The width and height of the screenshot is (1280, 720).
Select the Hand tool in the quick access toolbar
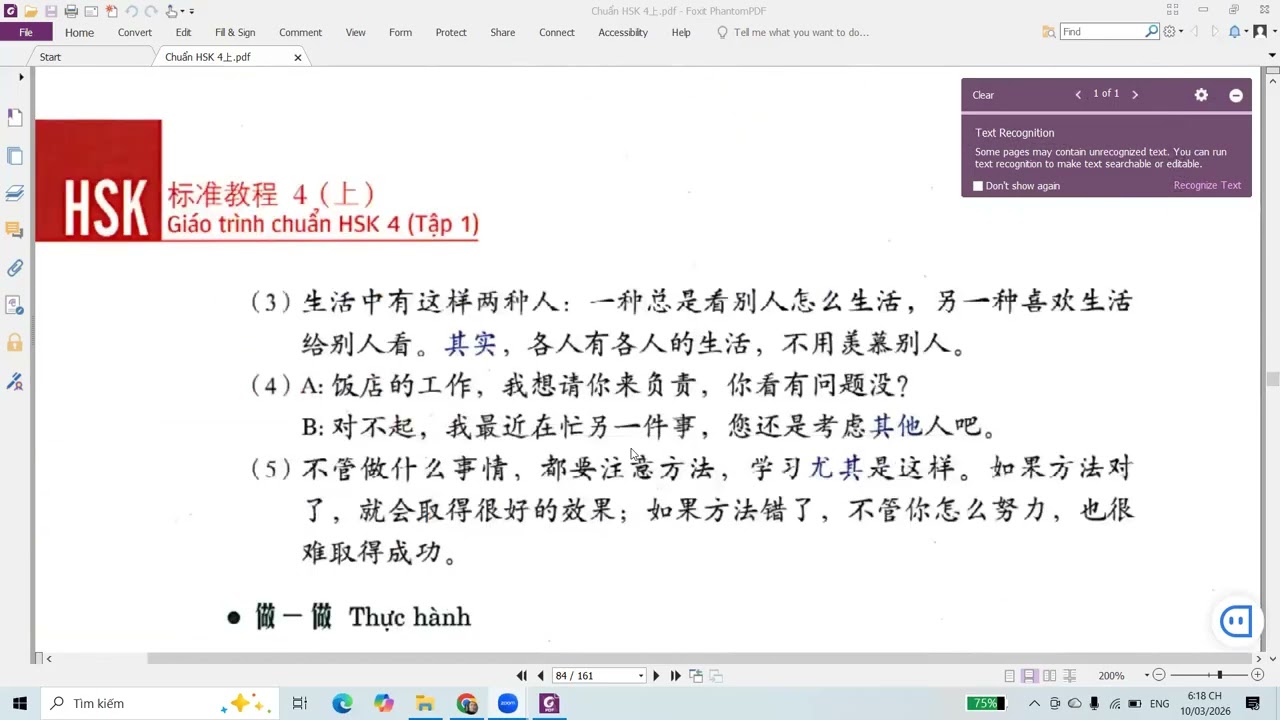(172, 11)
